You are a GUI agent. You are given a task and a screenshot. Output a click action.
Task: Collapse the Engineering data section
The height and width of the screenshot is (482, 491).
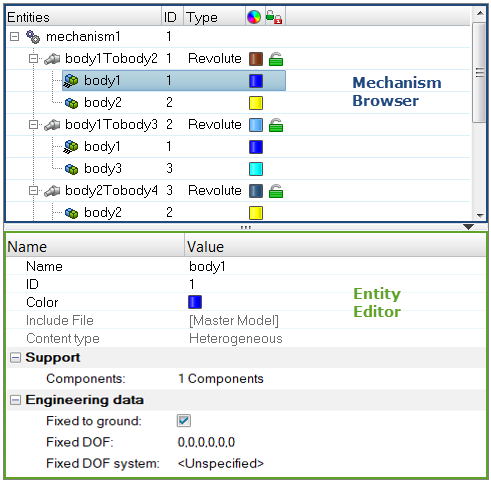pos(15,400)
